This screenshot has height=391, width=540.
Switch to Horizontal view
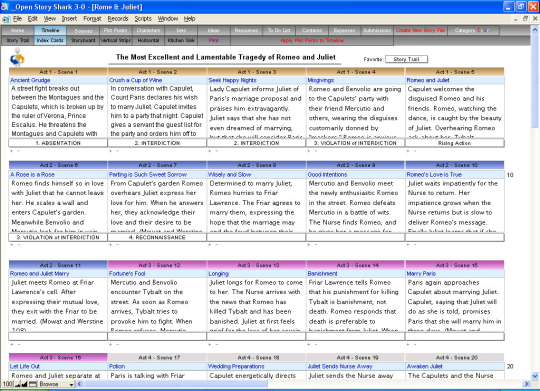(x=148, y=40)
